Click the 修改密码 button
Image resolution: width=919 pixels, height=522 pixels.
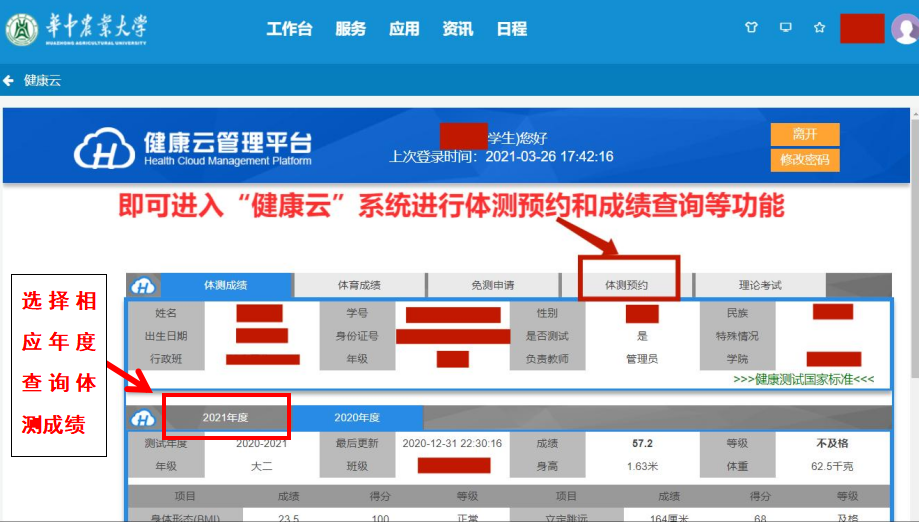pyautogui.click(x=804, y=160)
